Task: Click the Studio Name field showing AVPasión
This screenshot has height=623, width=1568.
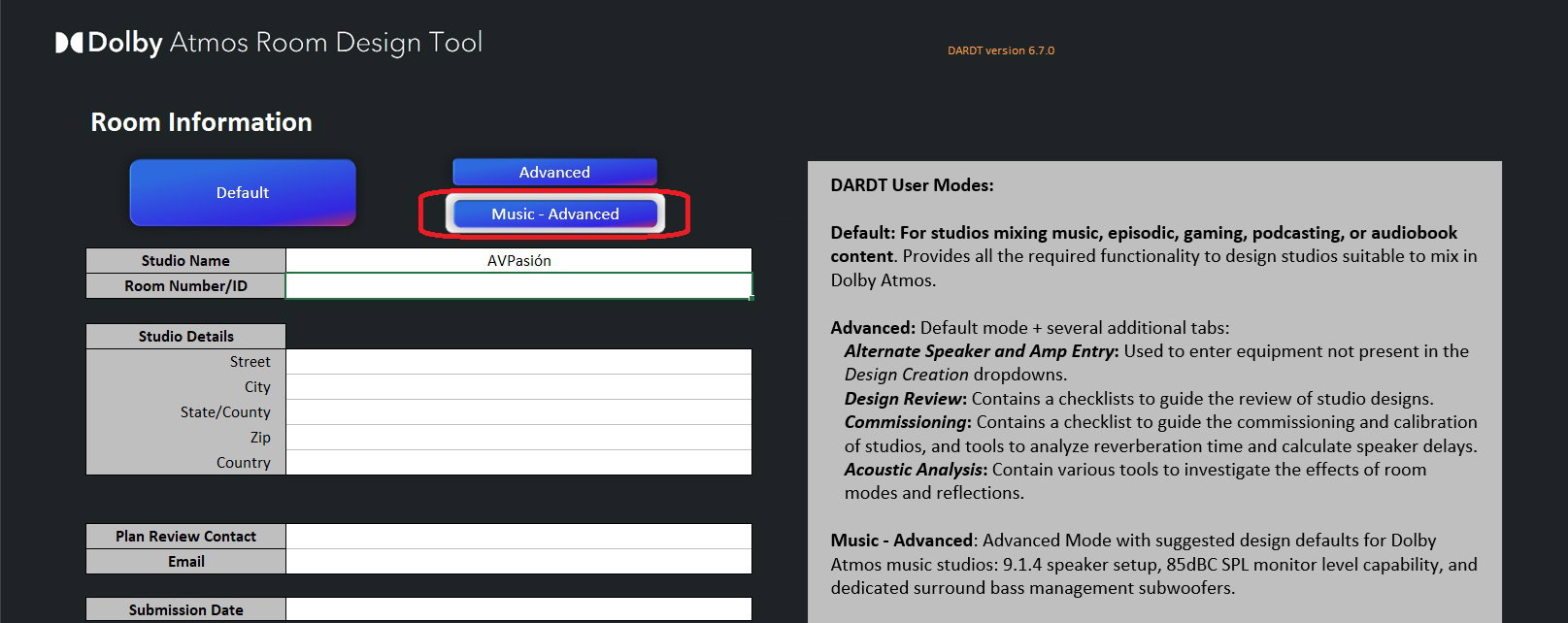Action: point(518,260)
